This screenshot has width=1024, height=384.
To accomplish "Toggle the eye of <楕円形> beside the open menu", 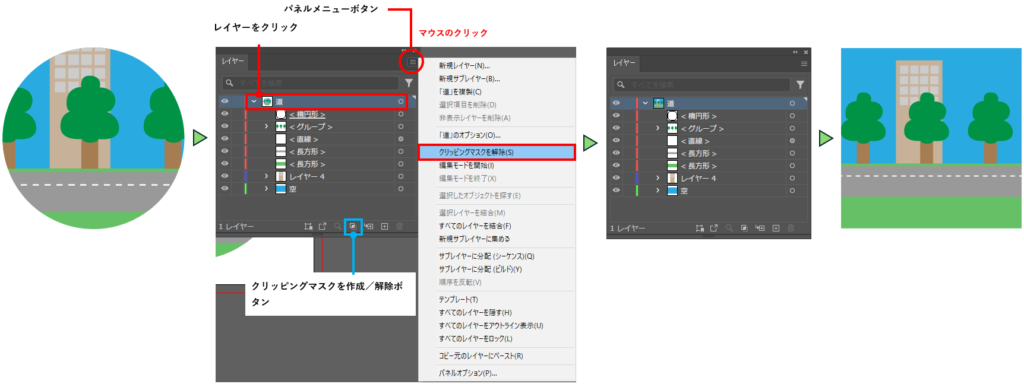I will click(225, 114).
